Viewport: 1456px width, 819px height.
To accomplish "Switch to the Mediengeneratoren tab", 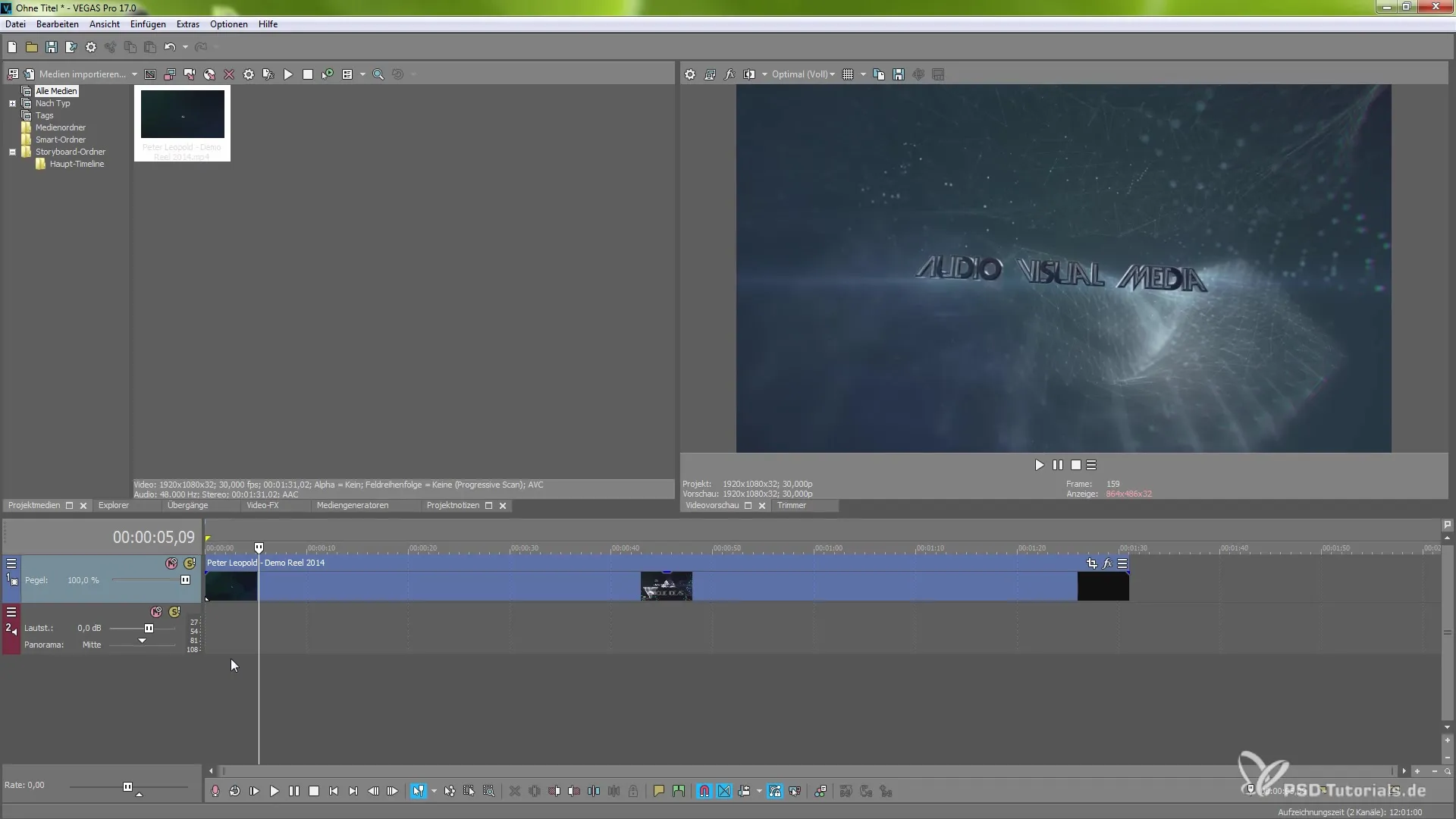I will point(353,505).
